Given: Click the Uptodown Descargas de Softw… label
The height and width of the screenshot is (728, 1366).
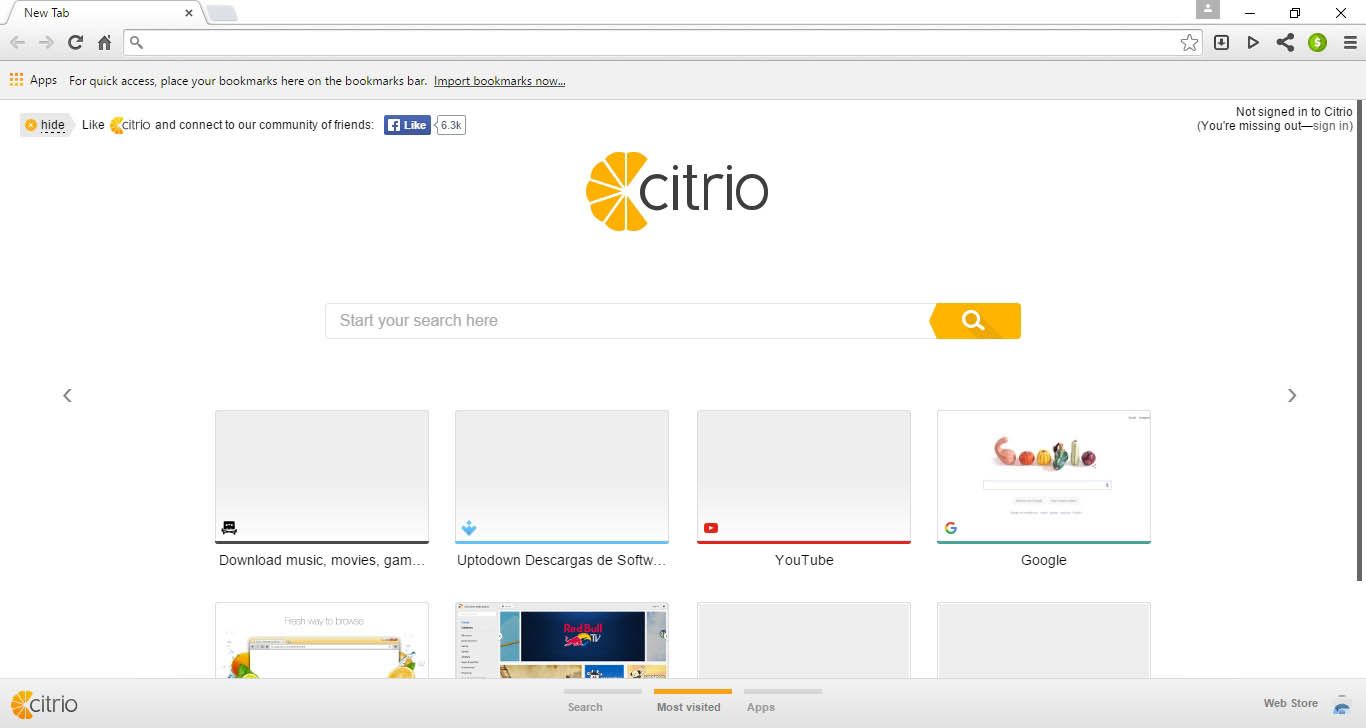Looking at the screenshot, I should (x=562, y=561).
